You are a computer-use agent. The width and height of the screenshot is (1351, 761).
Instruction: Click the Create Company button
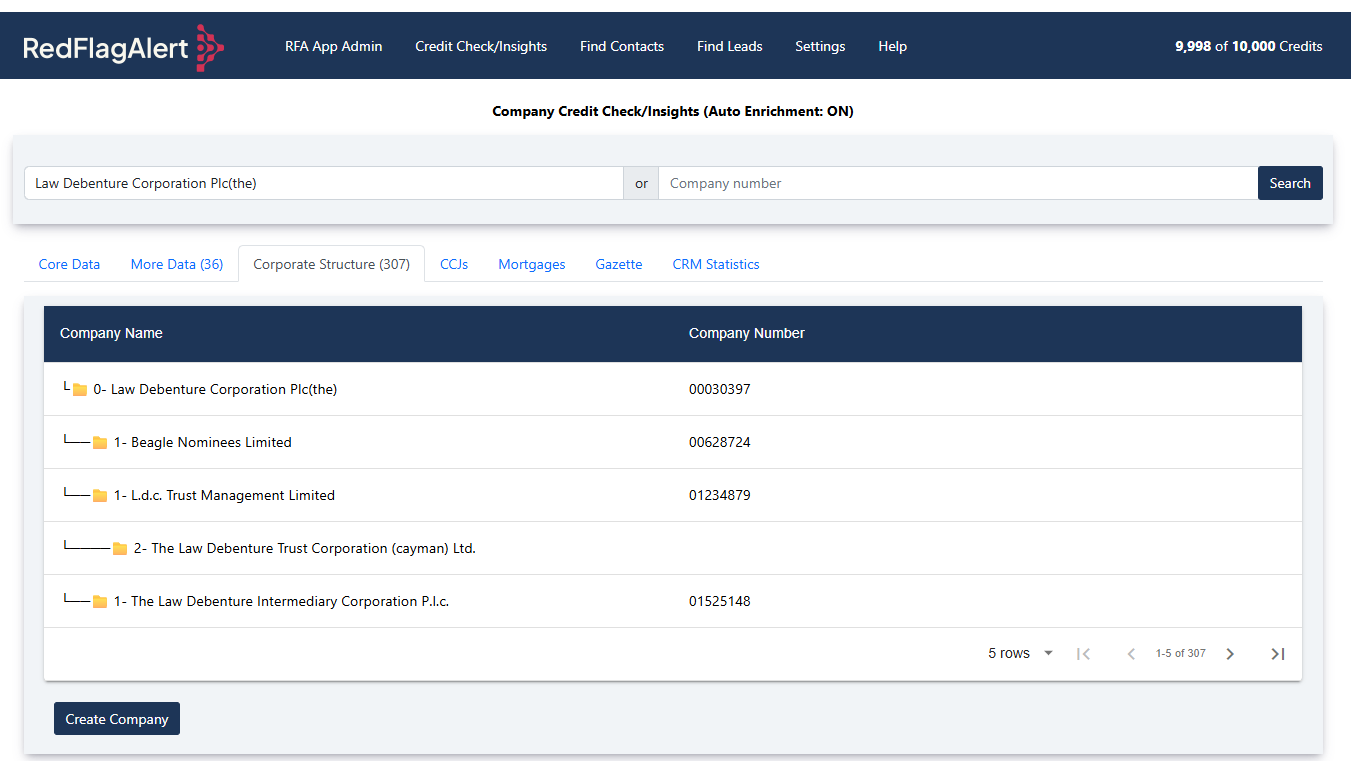[117, 719]
